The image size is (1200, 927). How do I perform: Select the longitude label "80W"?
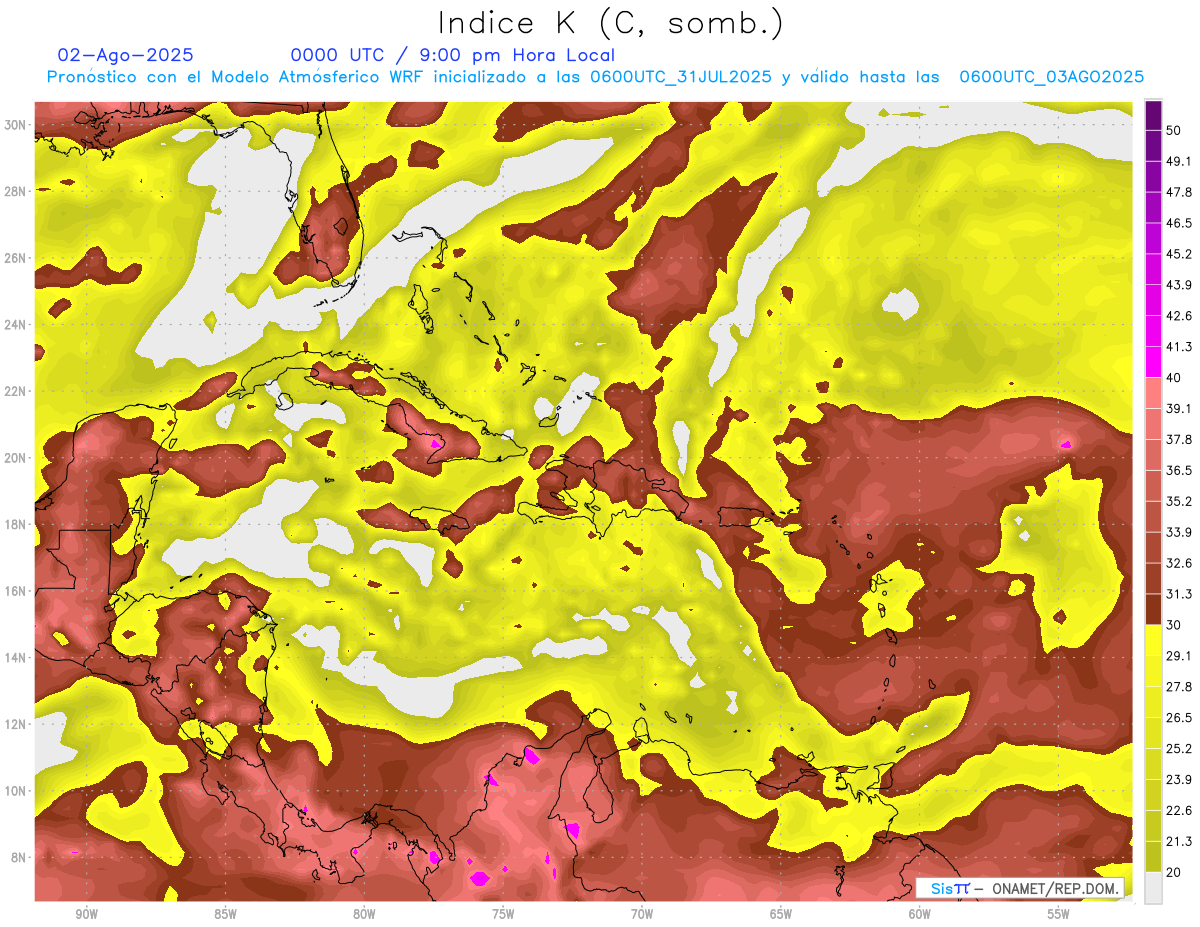(364, 914)
